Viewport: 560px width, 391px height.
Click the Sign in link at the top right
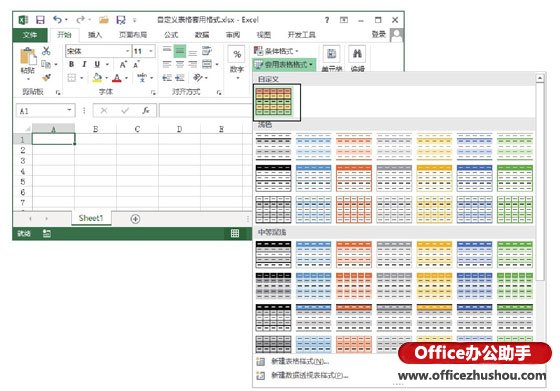(x=379, y=34)
